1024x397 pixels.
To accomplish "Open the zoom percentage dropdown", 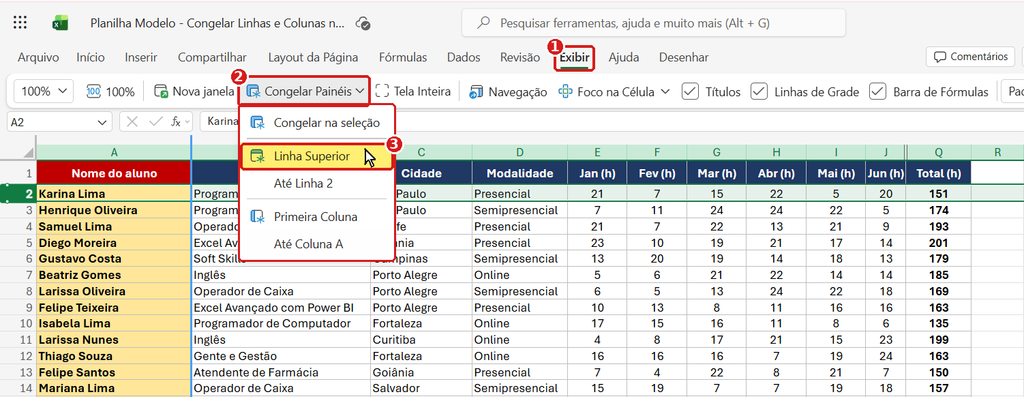I will pos(44,91).
